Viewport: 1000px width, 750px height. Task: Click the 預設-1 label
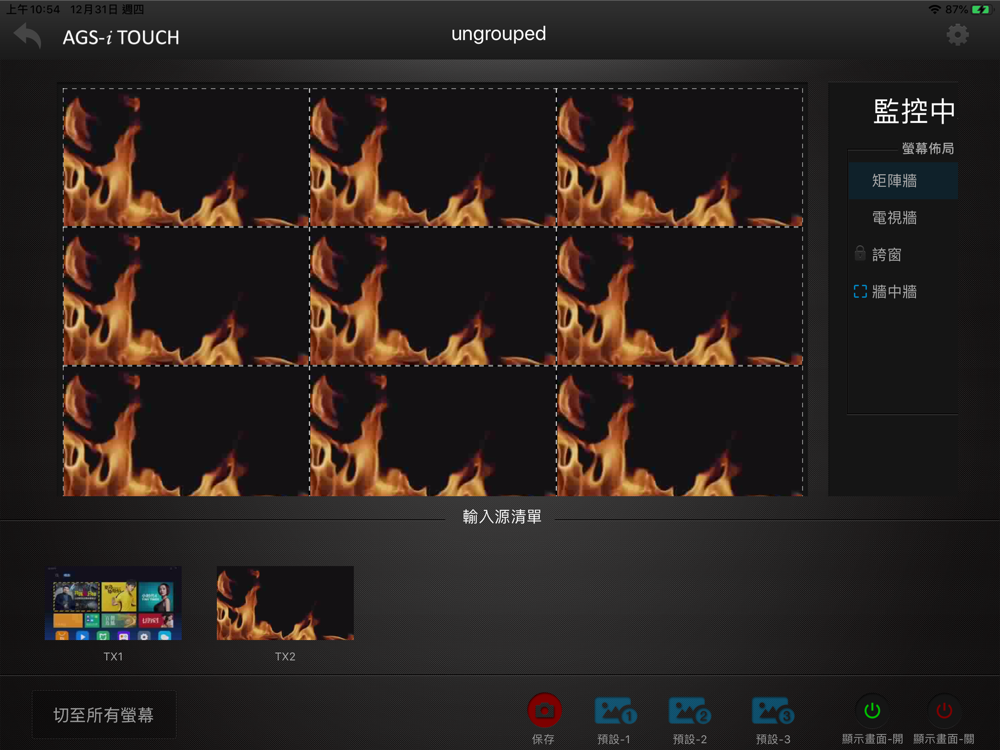pyautogui.click(x=614, y=739)
